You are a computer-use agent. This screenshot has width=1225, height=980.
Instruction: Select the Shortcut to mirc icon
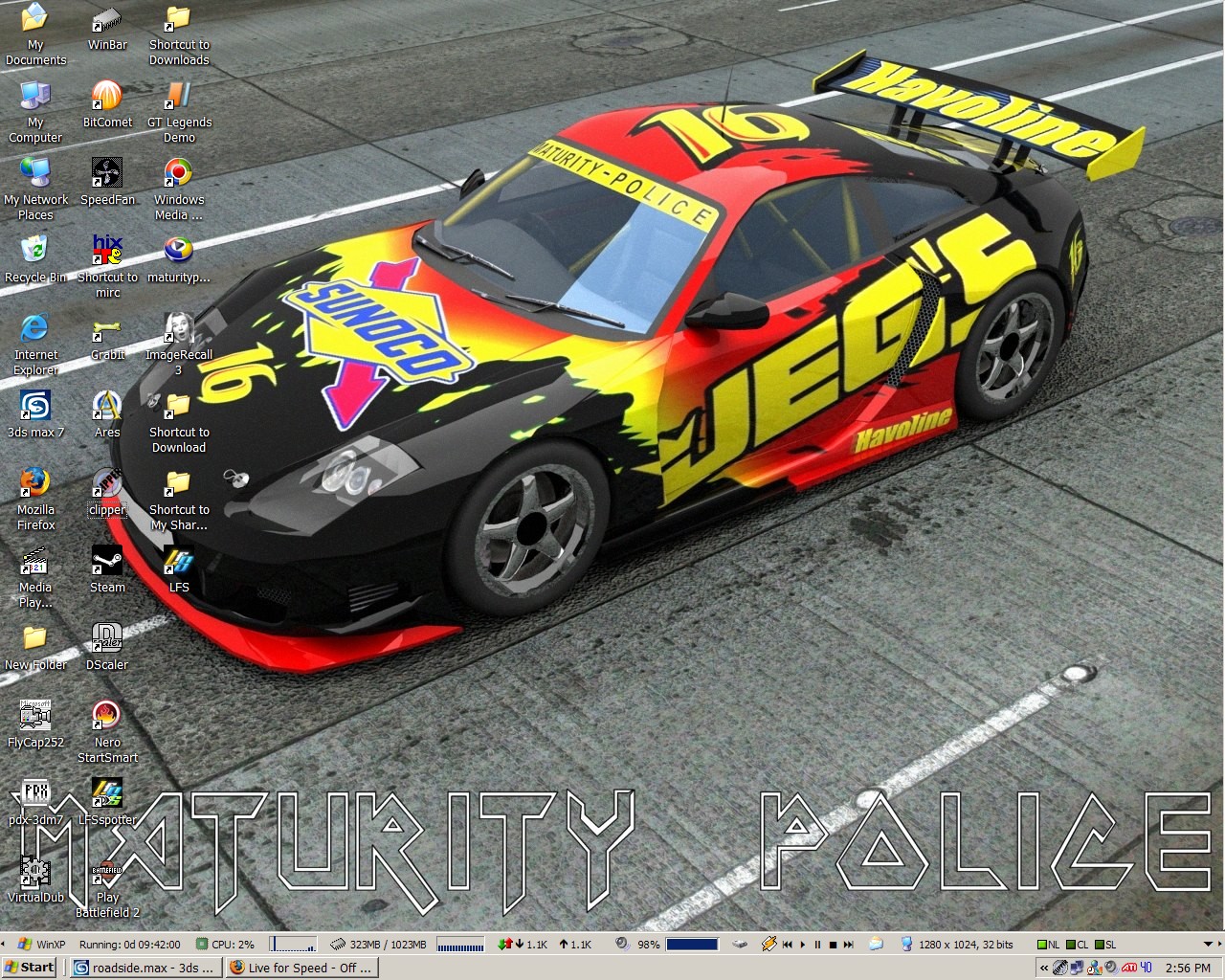[x=107, y=267]
